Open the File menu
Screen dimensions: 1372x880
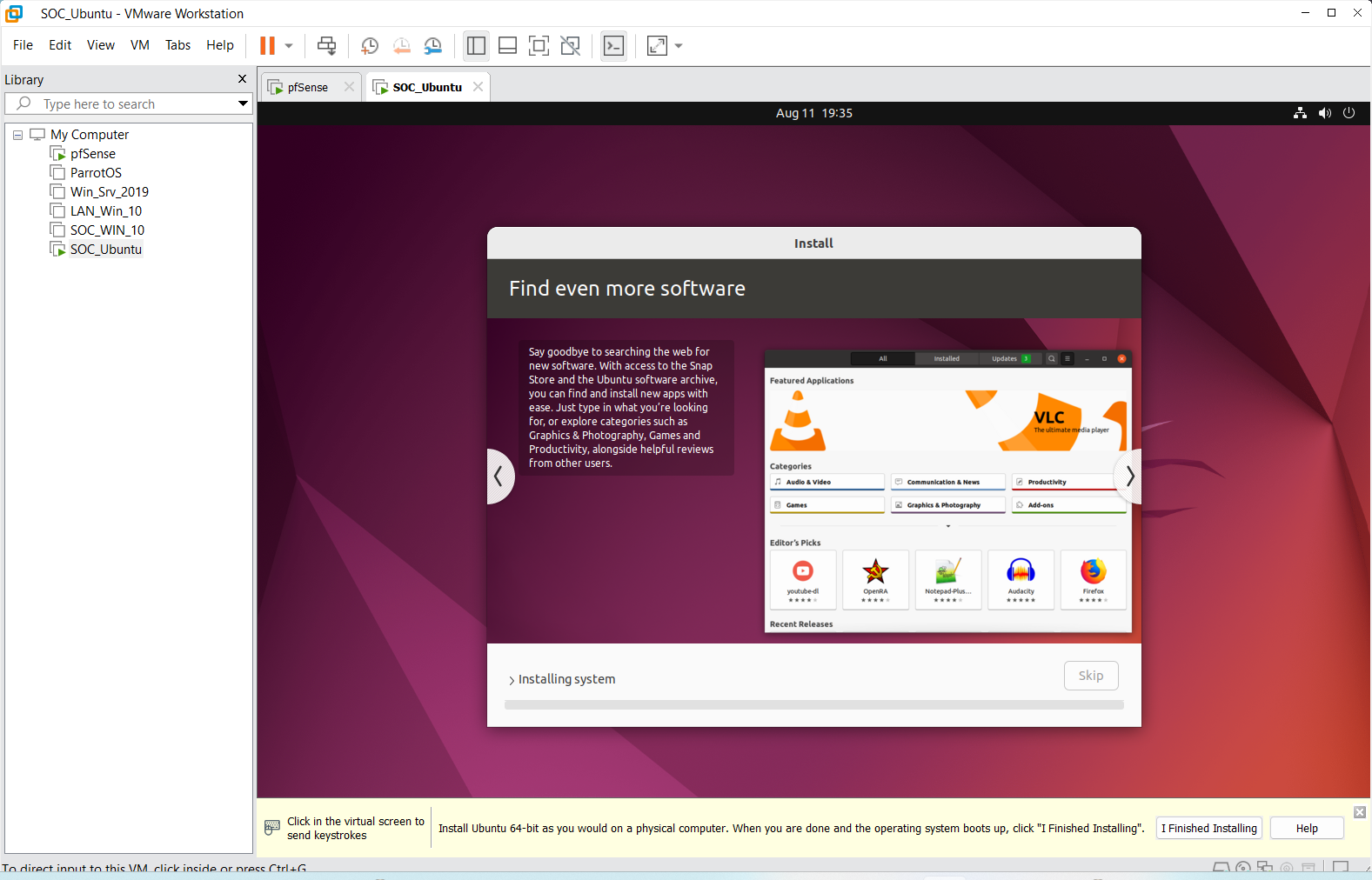(x=23, y=45)
